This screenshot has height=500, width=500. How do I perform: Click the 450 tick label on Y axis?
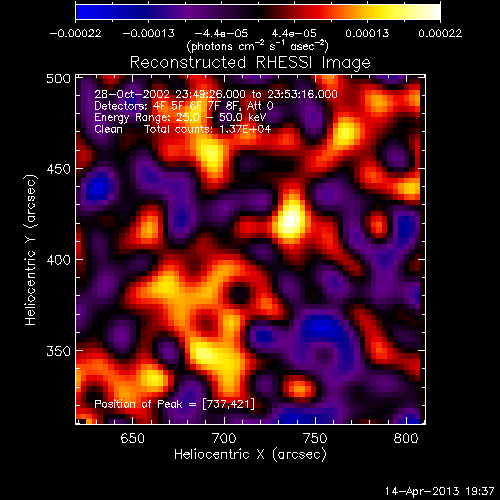point(58,169)
